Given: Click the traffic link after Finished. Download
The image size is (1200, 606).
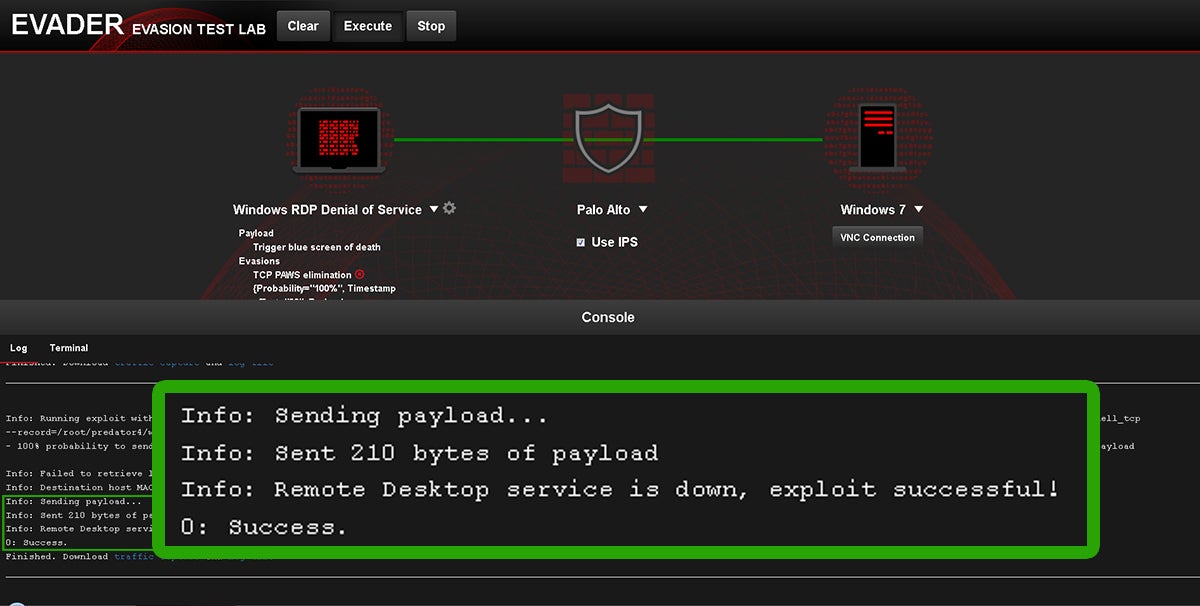Looking at the screenshot, I should click(x=133, y=557).
